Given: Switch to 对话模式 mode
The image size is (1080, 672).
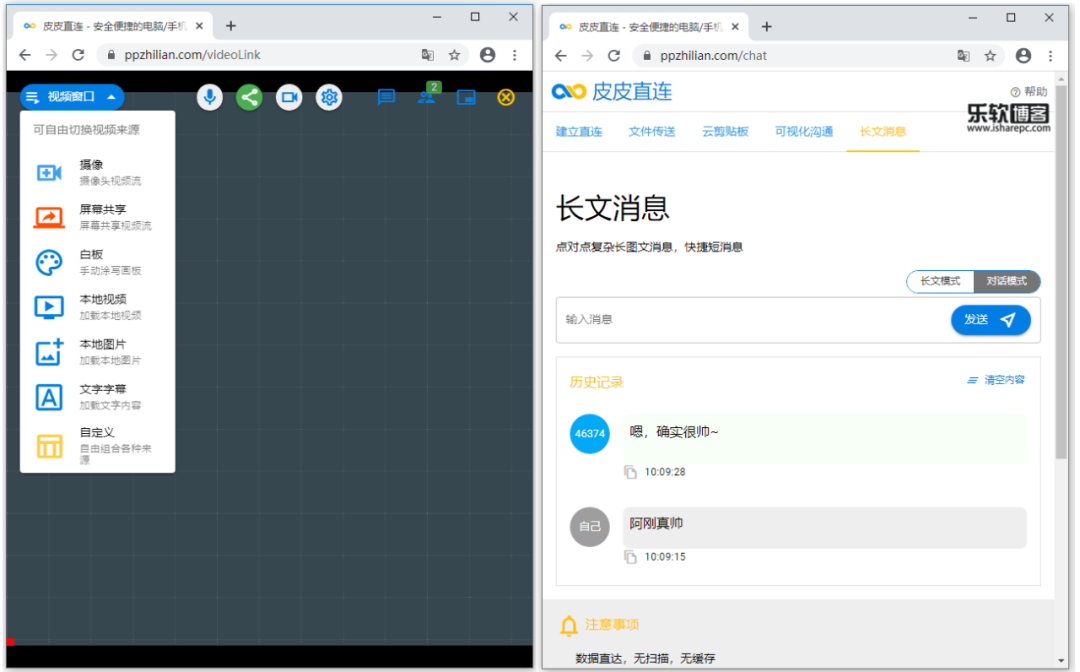Looking at the screenshot, I should click(1006, 281).
